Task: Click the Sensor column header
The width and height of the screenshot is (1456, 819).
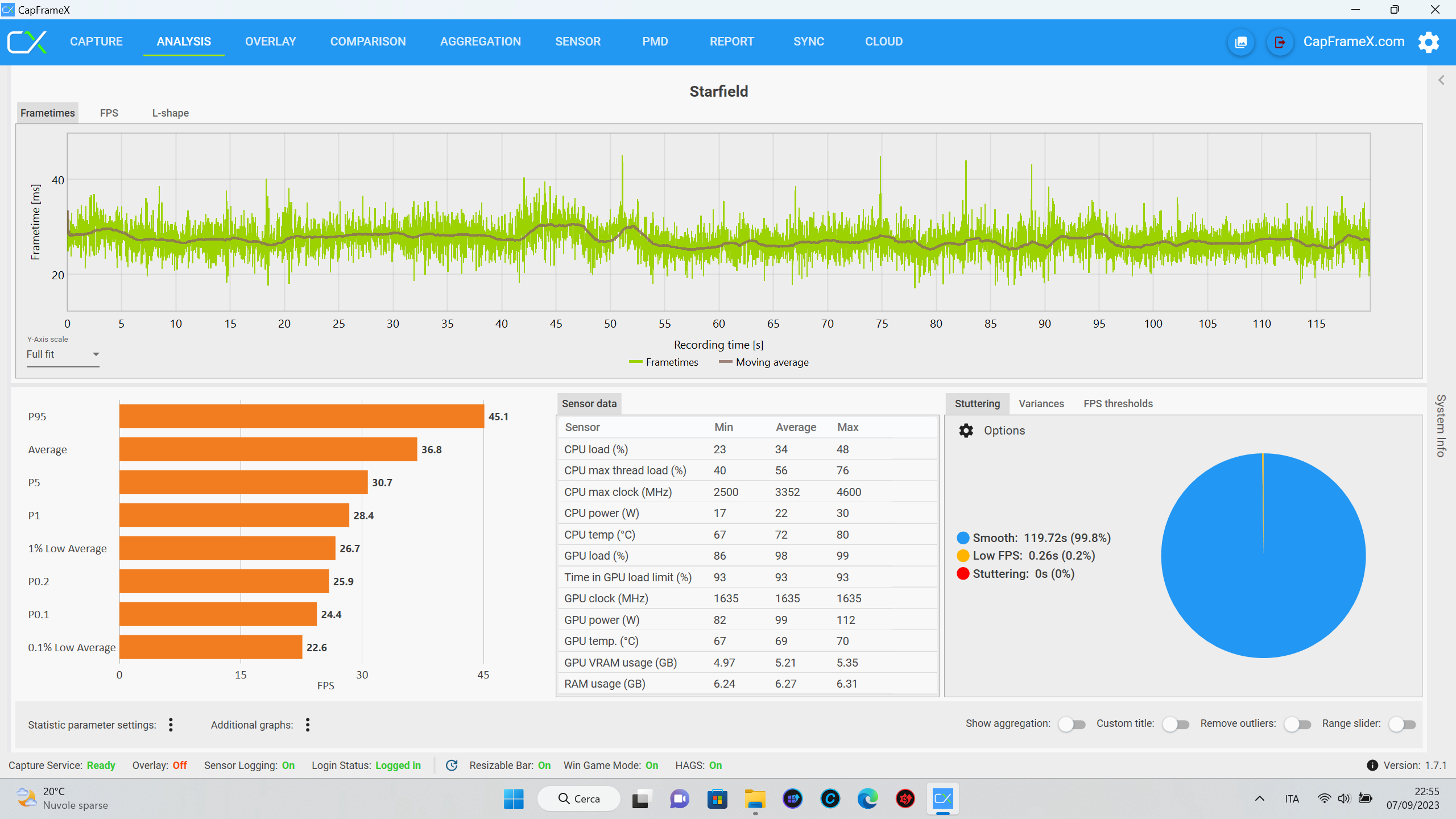Action: pos(582,427)
